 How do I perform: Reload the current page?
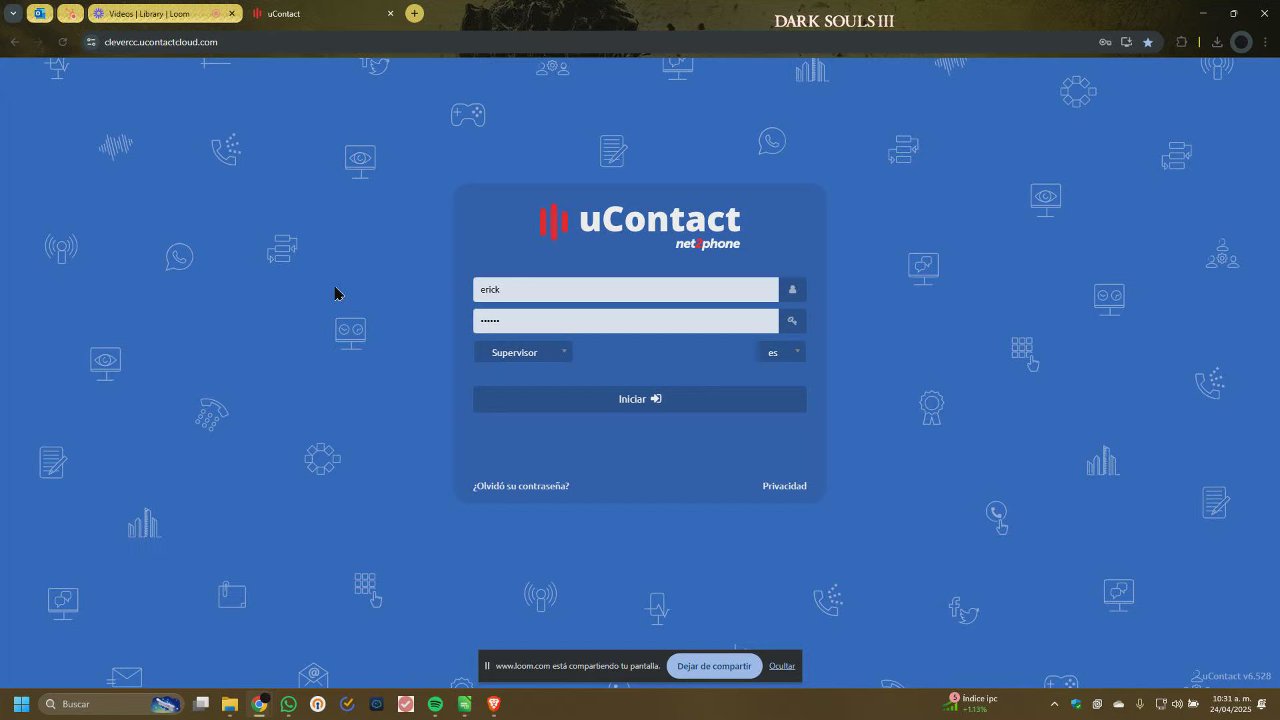(x=62, y=42)
